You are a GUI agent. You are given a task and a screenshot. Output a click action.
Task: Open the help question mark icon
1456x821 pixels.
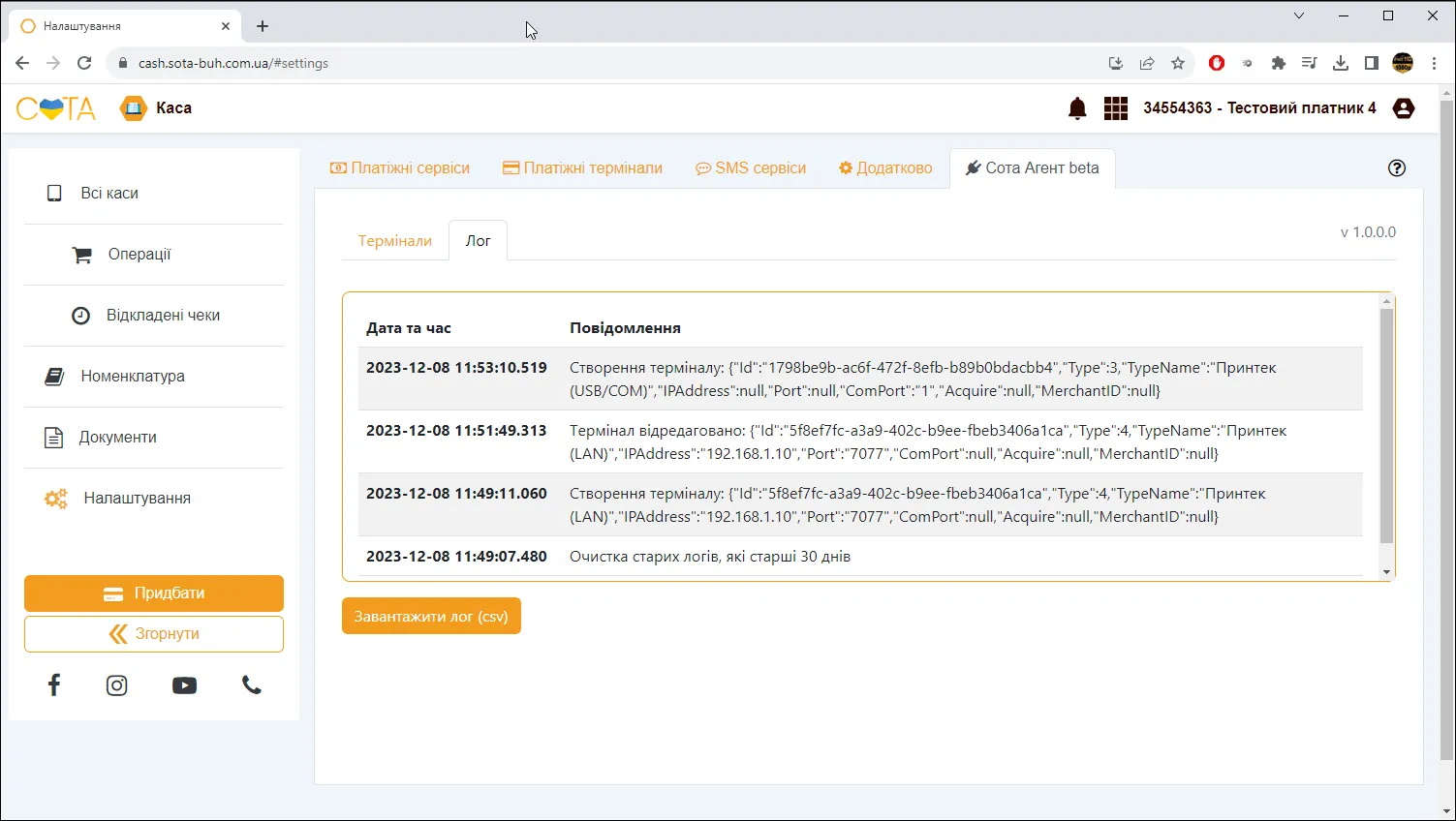[x=1397, y=167]
